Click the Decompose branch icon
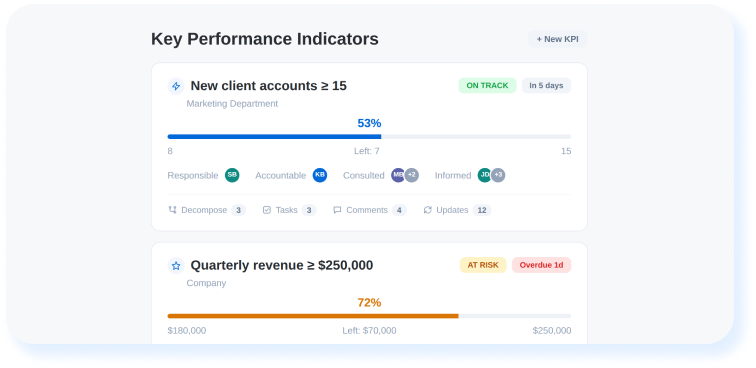This screenshot has height=368, width=756. click(x=172, y=210)
